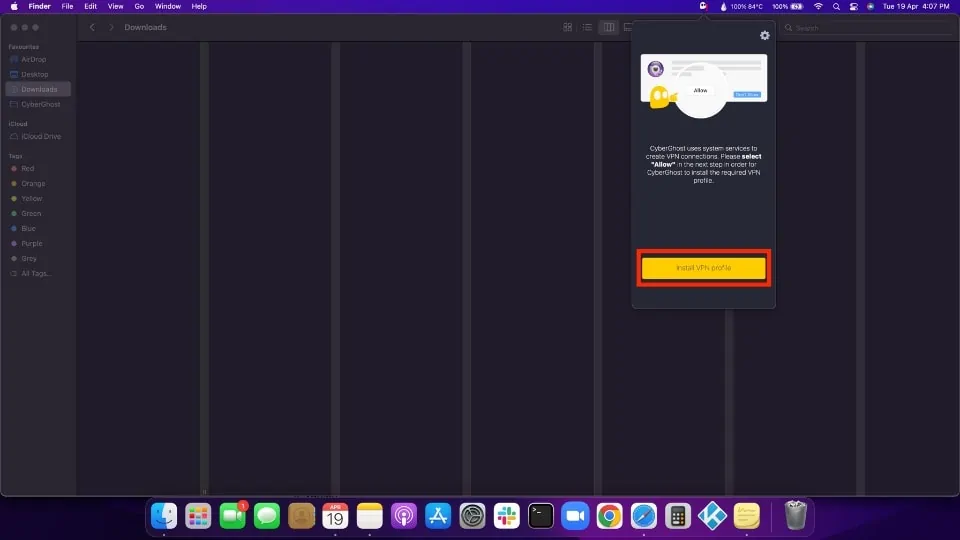Show All Tags in sidebar
The width and height of the screenshot is (960, 540).
coord(38,274)
